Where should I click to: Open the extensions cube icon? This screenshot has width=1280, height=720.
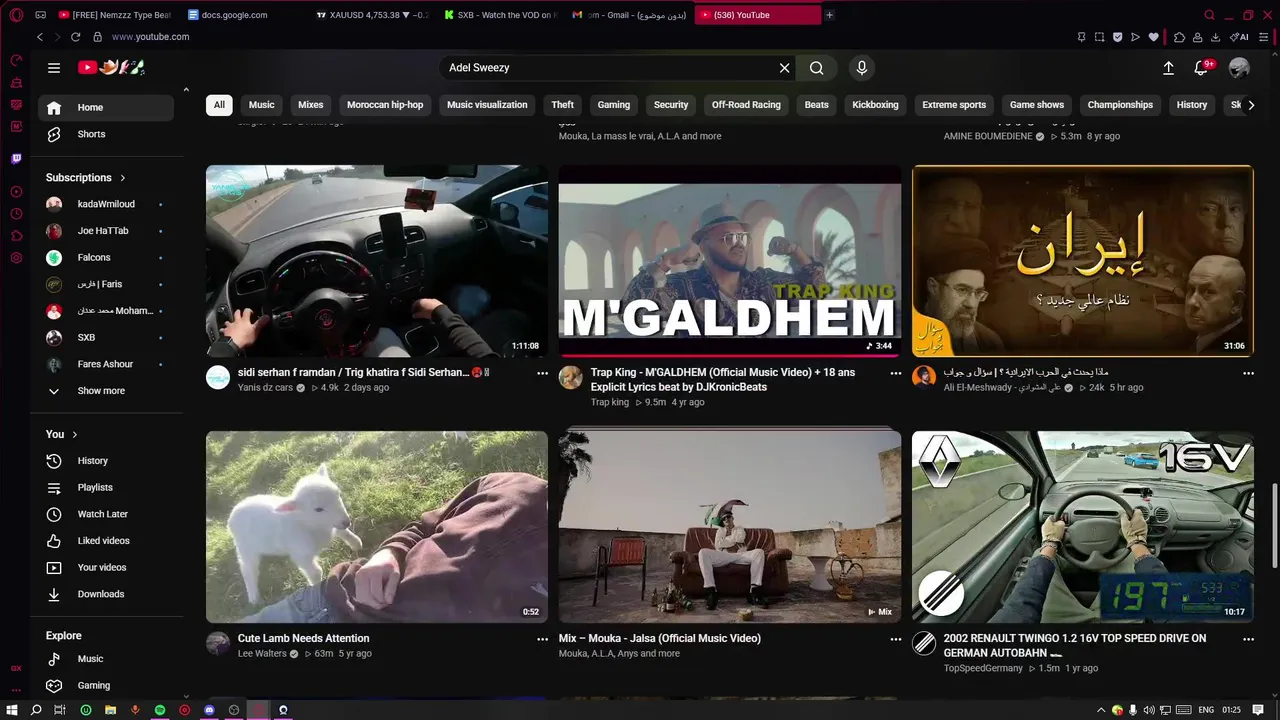click(x=1179, y=37)
